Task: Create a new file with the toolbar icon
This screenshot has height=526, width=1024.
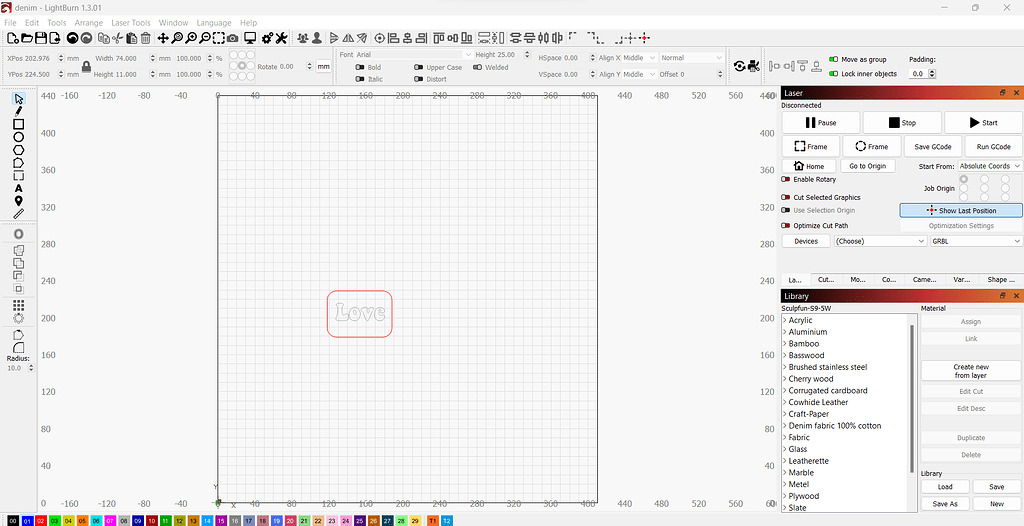Action: pyautogui.click(x=12, y=39)
